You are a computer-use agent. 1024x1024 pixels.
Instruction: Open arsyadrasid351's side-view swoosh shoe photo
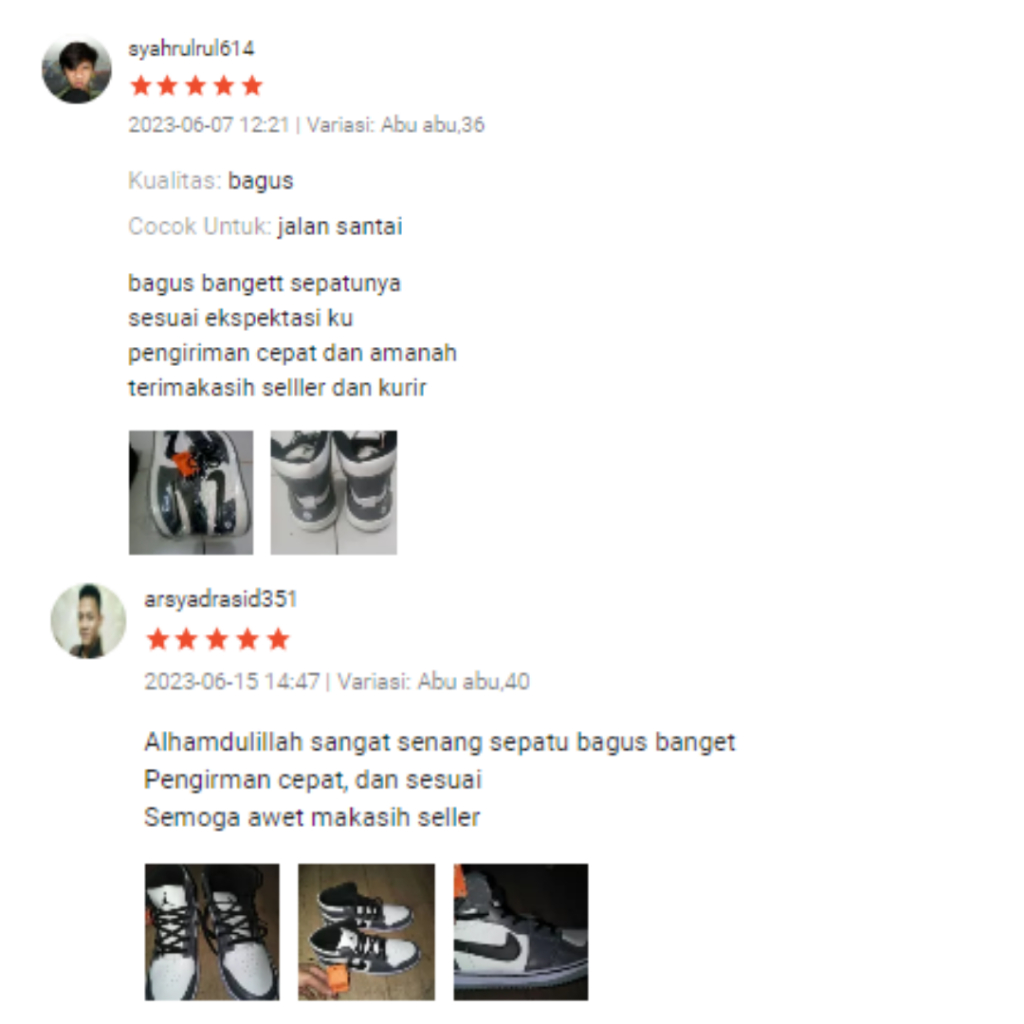click(x=521, y=932)
